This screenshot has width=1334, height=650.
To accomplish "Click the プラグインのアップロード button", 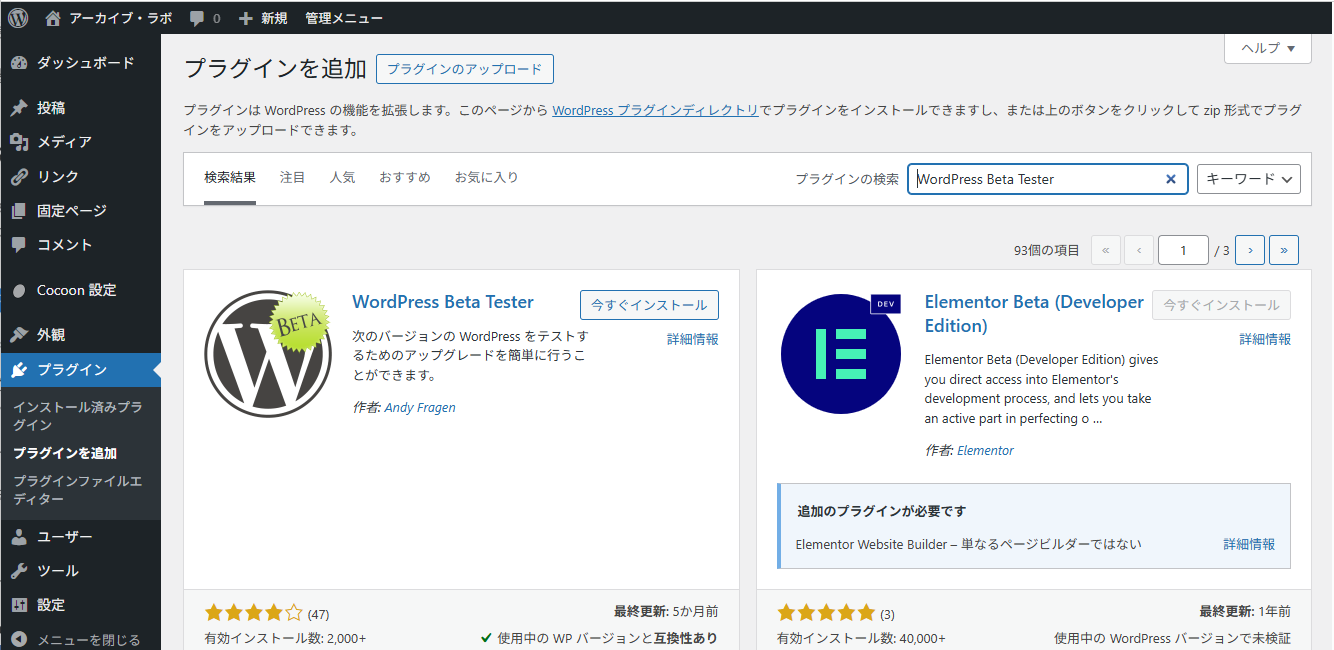I will point(465,69).
